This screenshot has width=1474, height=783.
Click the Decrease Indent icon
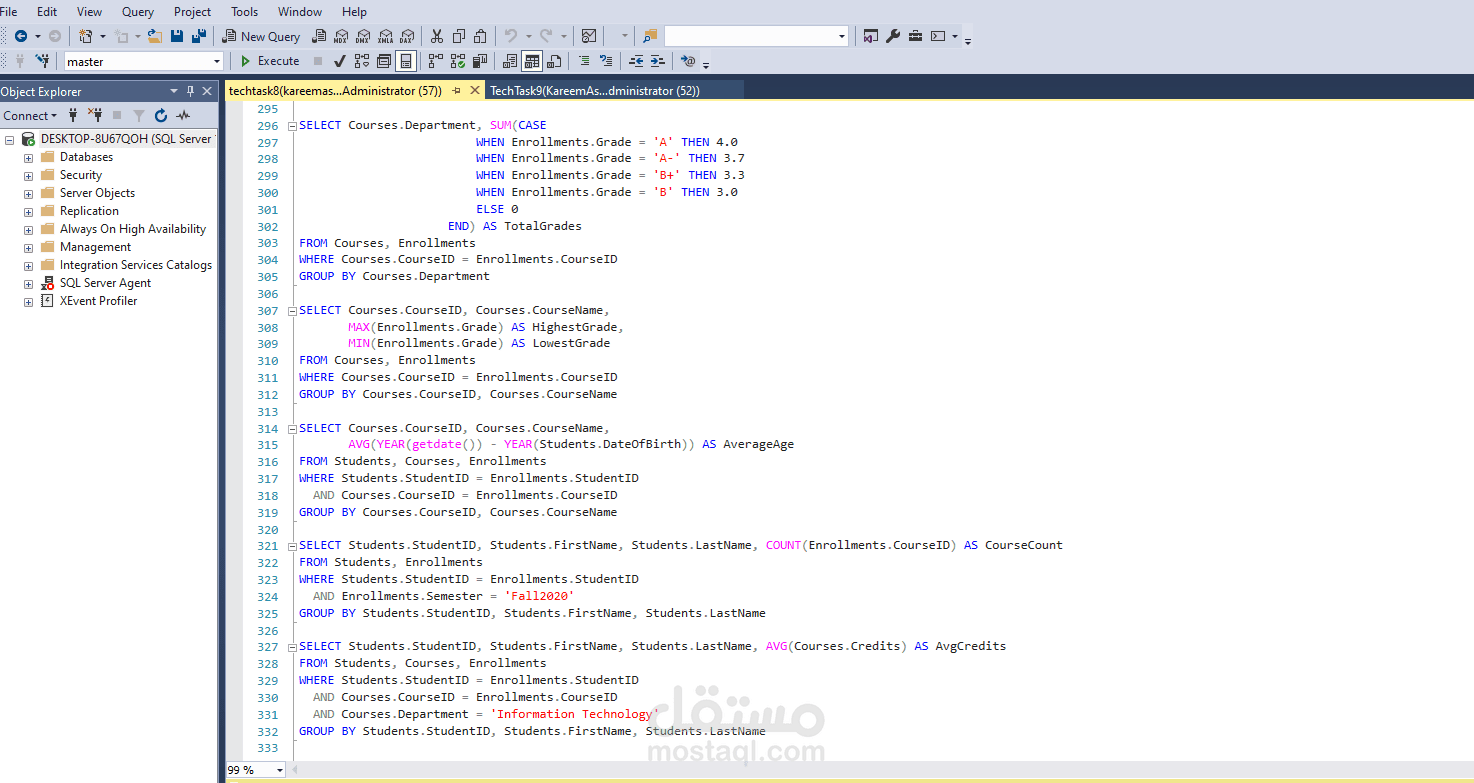(635, 61)
